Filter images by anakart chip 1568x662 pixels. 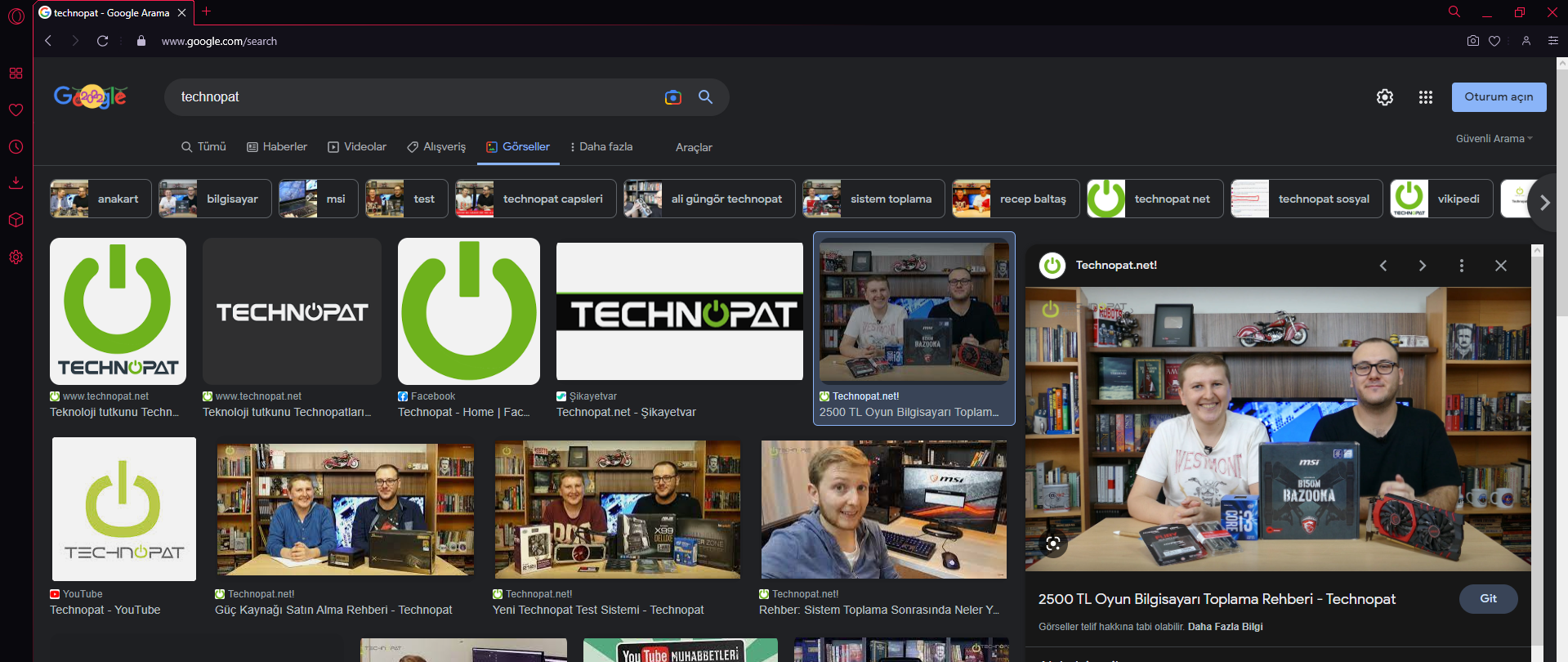(101, 199)
